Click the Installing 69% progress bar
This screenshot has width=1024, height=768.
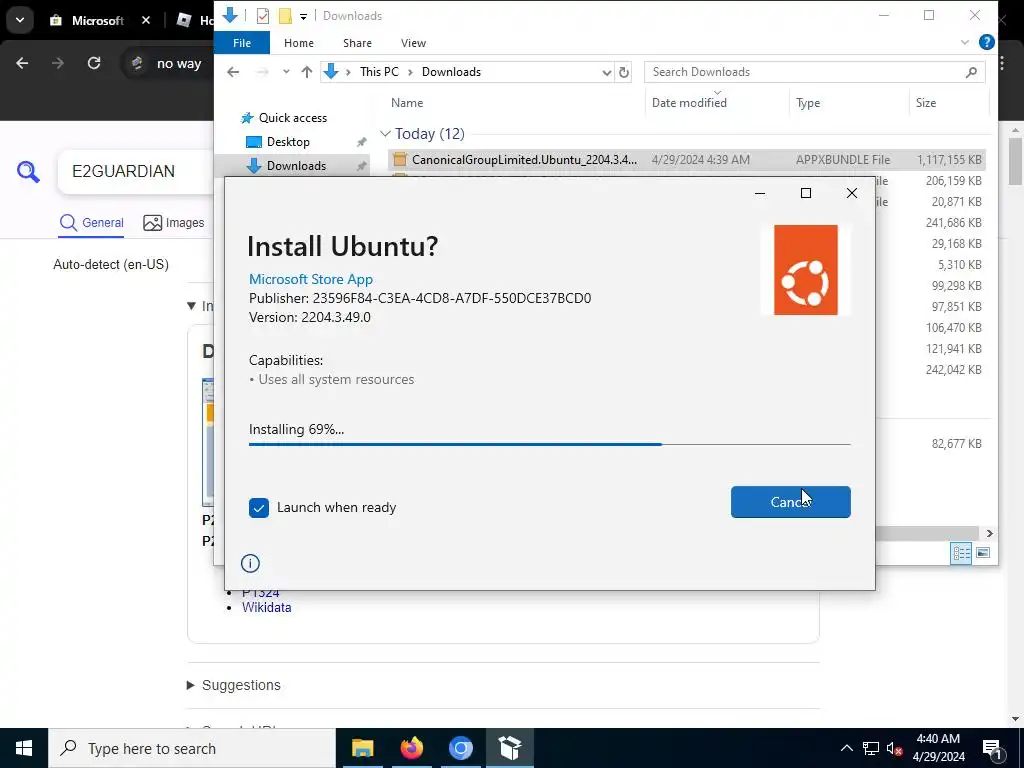click(x=549, y=444)
